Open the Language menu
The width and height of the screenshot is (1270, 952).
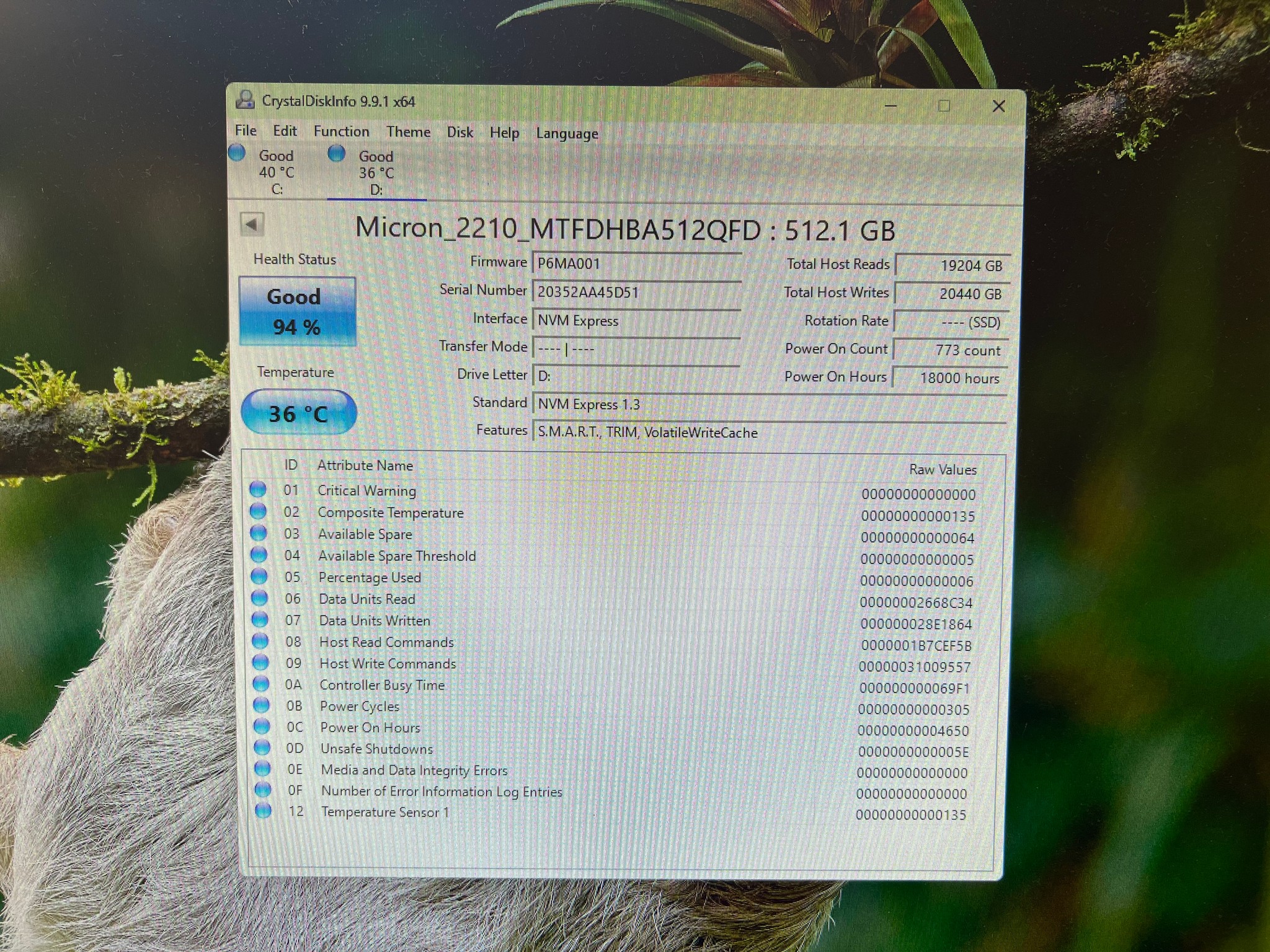[x=567, y=133]
